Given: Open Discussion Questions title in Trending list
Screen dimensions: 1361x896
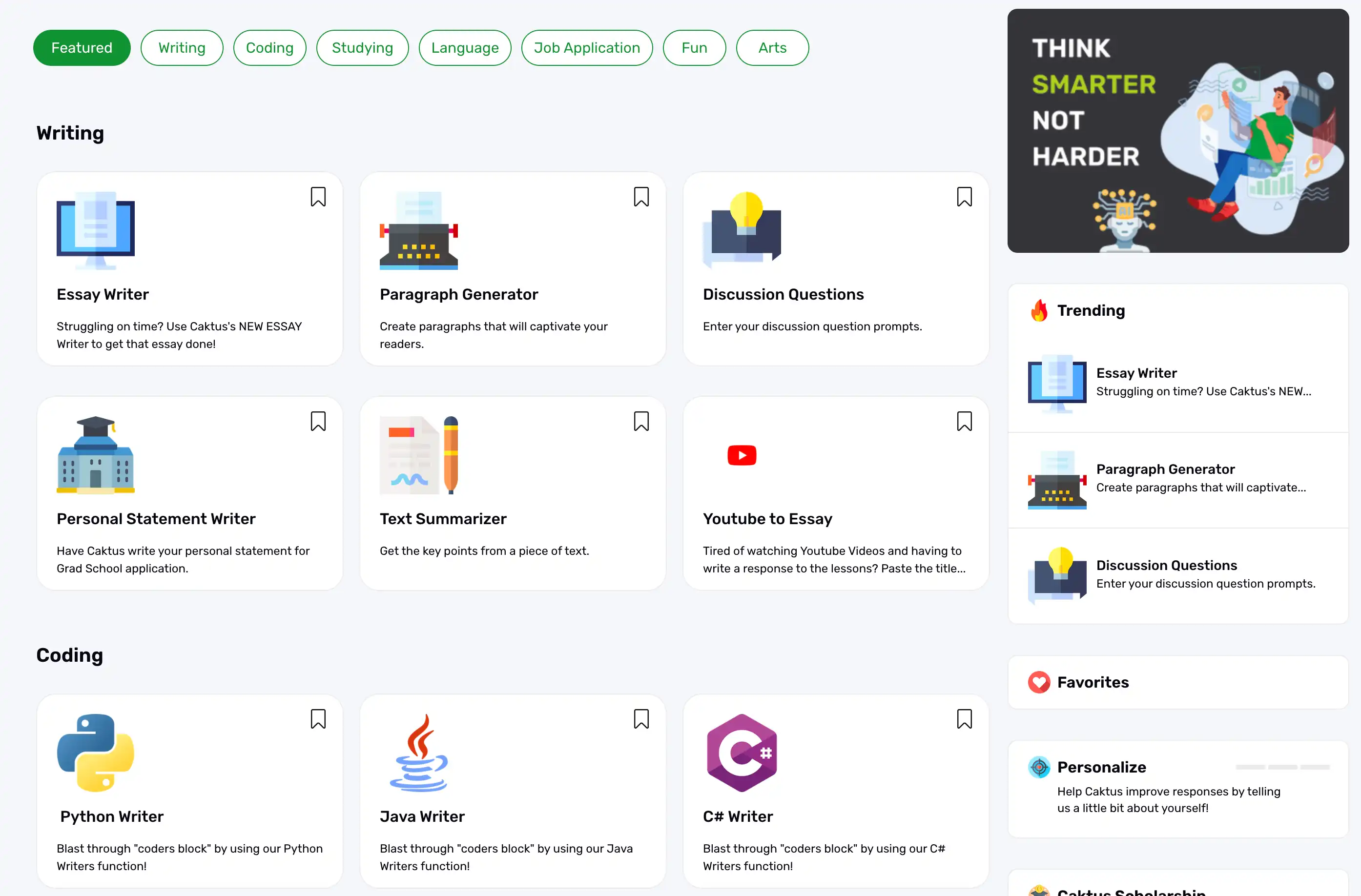Looking at the screenshot, I should [x=1167, y=565].
